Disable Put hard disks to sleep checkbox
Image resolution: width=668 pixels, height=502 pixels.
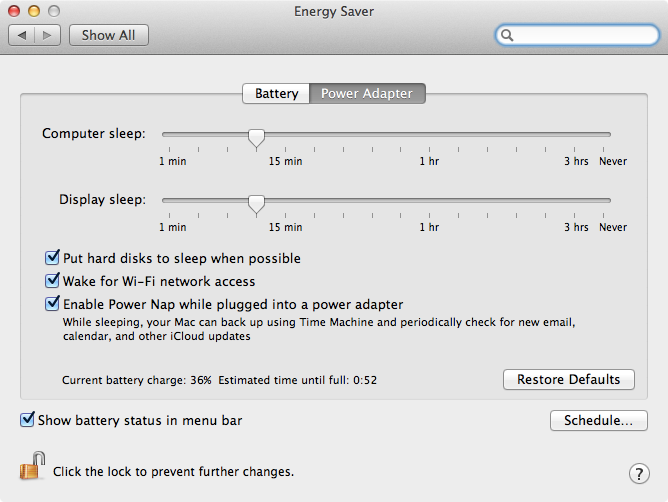[x=52, y=257]
